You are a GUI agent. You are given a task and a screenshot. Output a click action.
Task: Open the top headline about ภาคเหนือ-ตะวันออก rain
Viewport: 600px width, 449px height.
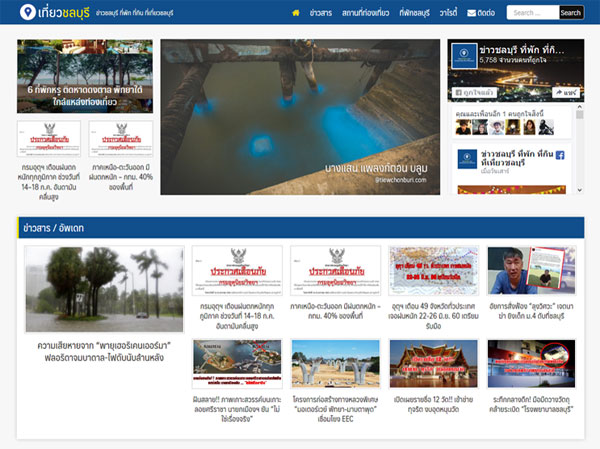click(x=121, y=177)
